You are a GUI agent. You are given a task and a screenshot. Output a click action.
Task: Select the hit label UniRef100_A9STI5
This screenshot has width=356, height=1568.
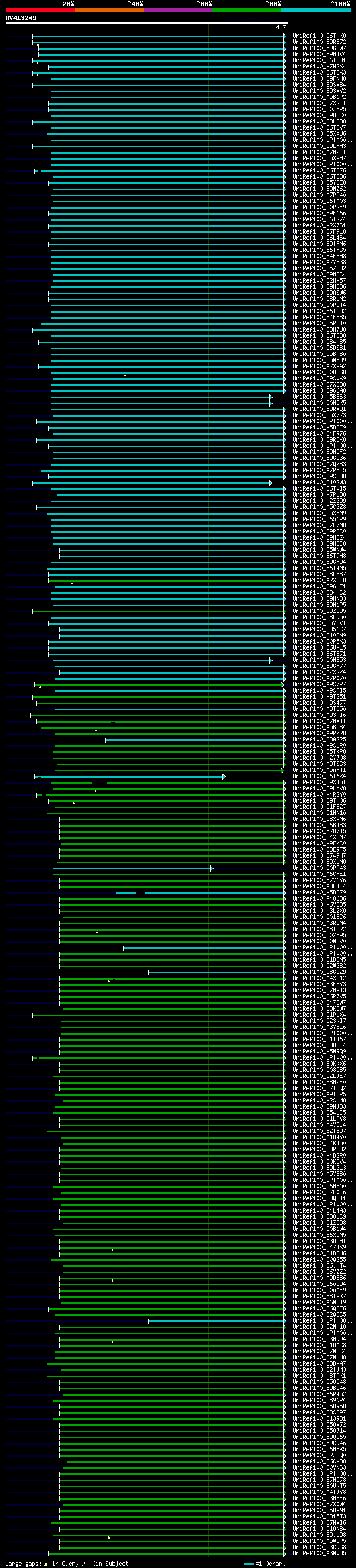[x=319, y=690]
